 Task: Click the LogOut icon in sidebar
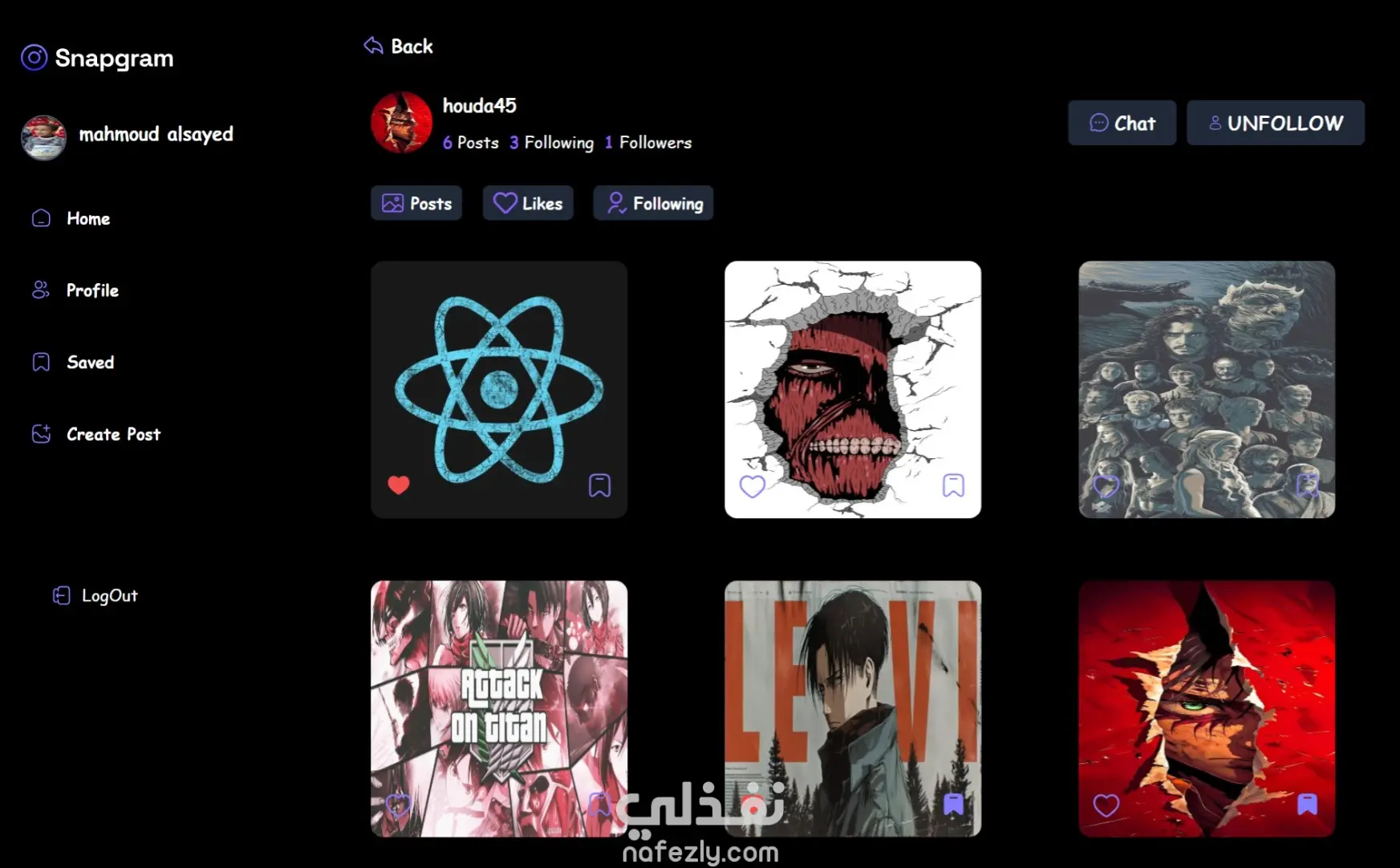point(61,595)
